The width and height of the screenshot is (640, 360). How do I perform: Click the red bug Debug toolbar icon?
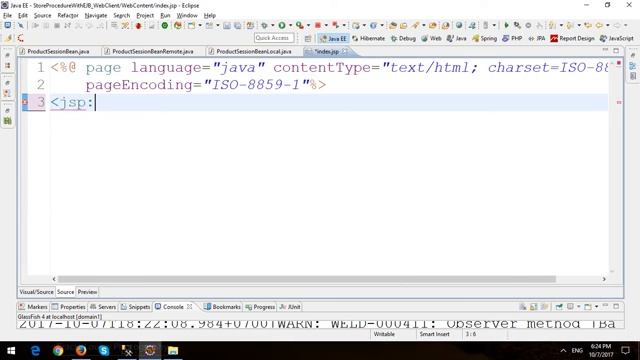(x=138, y=26)
